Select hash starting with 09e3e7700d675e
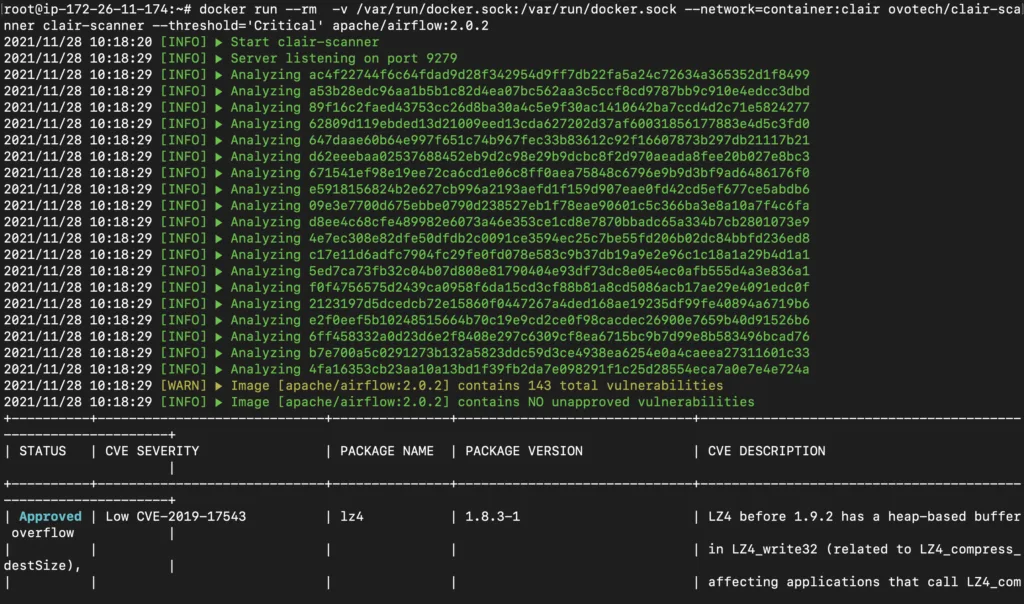The height and width of the screenshot is (604, 1024). [x=559, y=205]
